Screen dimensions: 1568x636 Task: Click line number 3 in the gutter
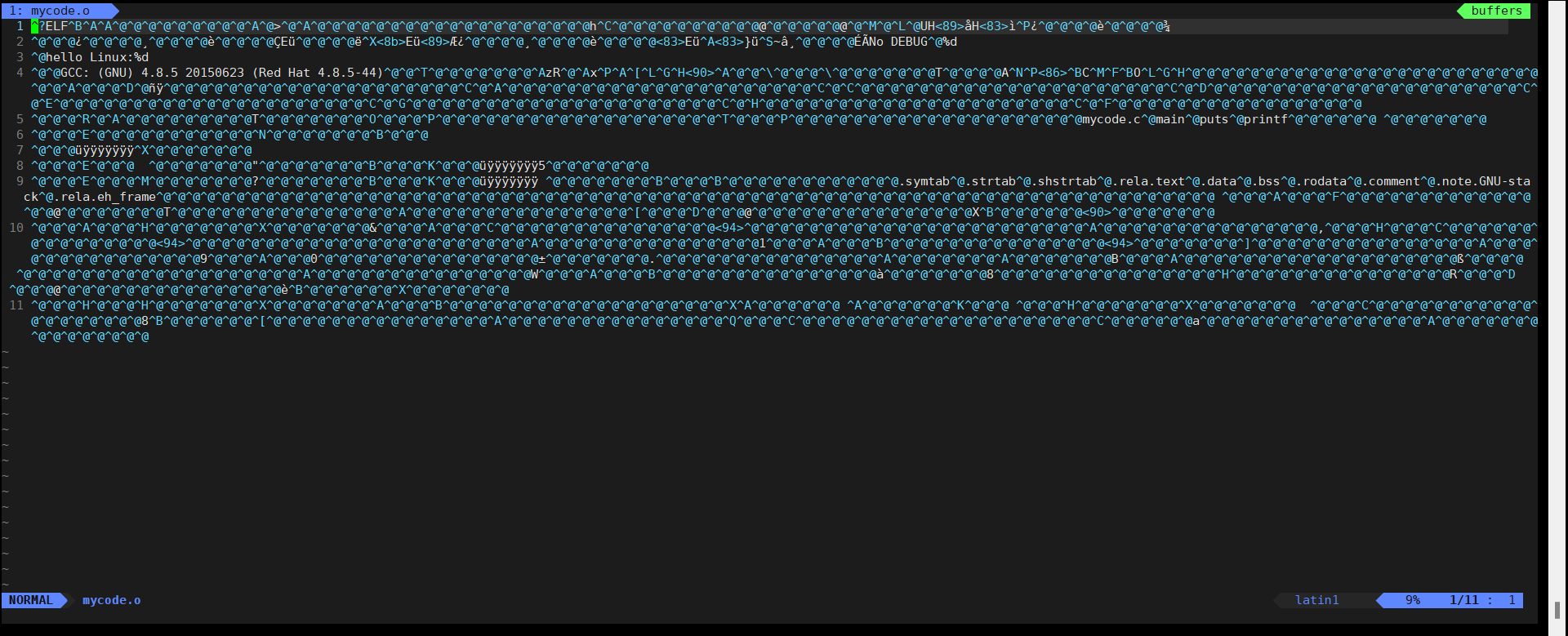[20, 57]
